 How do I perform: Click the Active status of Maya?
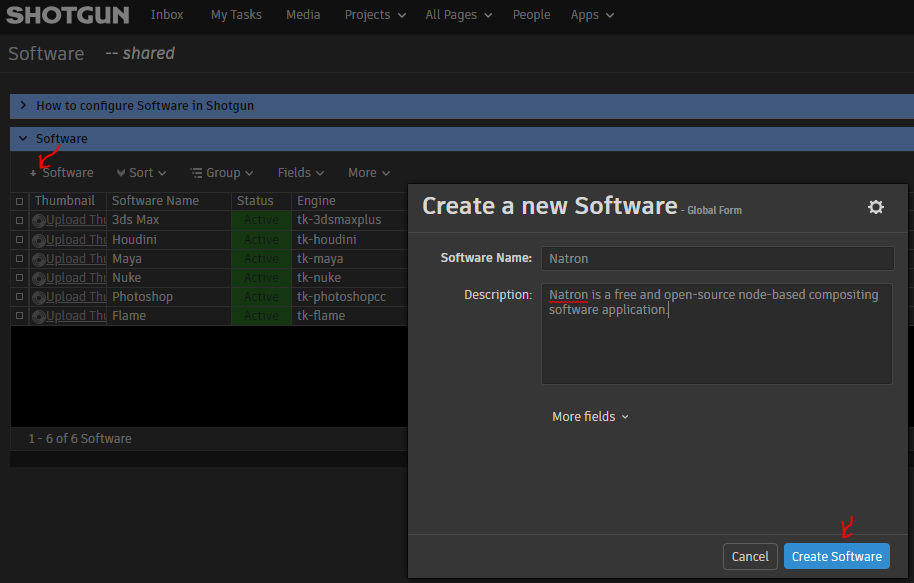pyautogui.click(x=261, y=258)
